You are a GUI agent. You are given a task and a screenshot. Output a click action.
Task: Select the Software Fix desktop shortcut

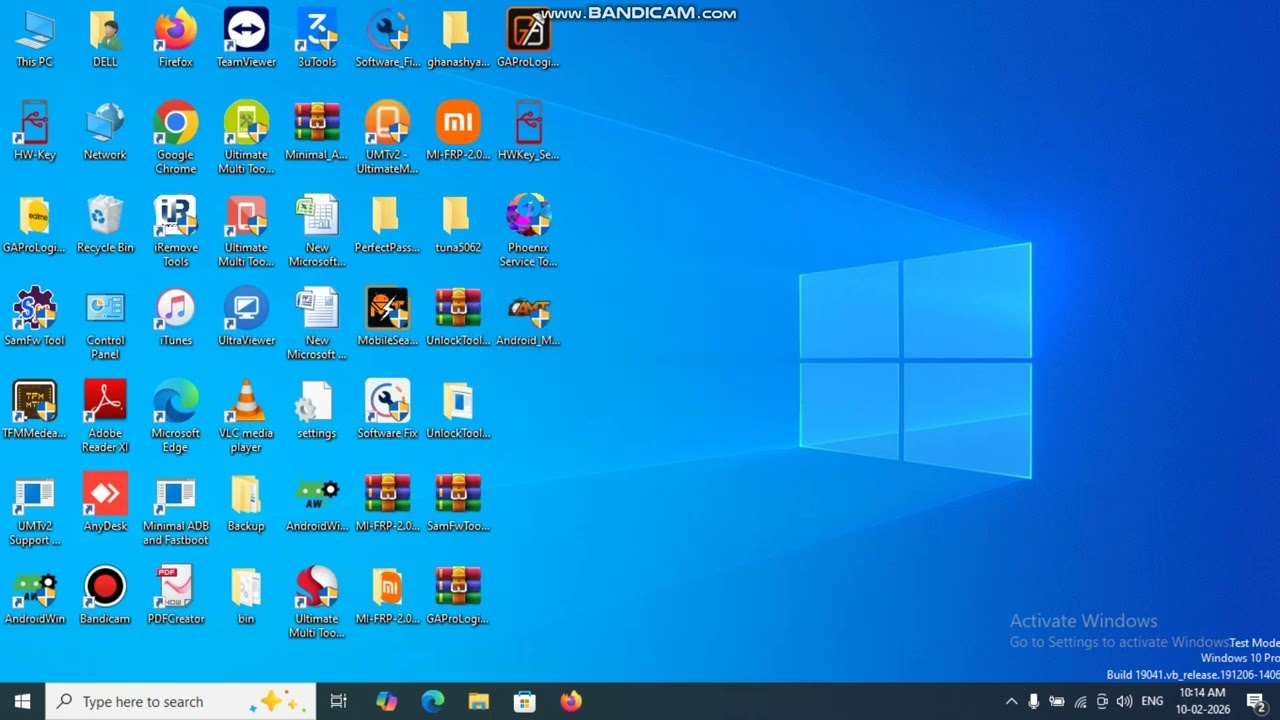point(387,410)
